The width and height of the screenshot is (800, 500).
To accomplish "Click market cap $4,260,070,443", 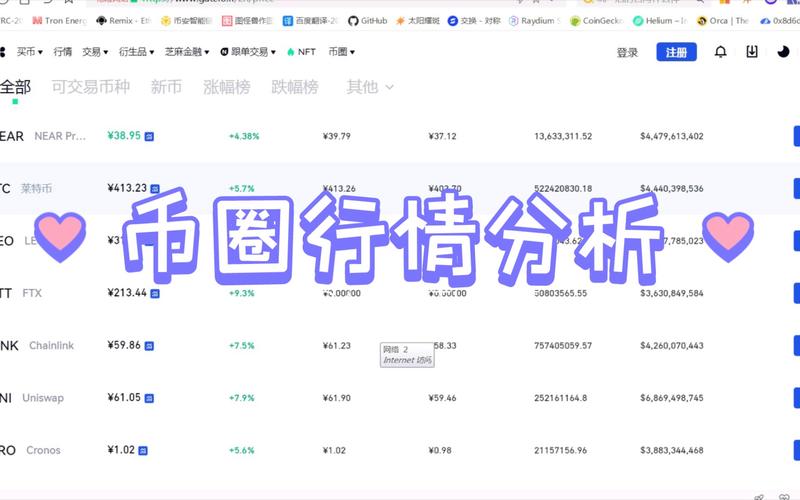I will tap(672, 346).
